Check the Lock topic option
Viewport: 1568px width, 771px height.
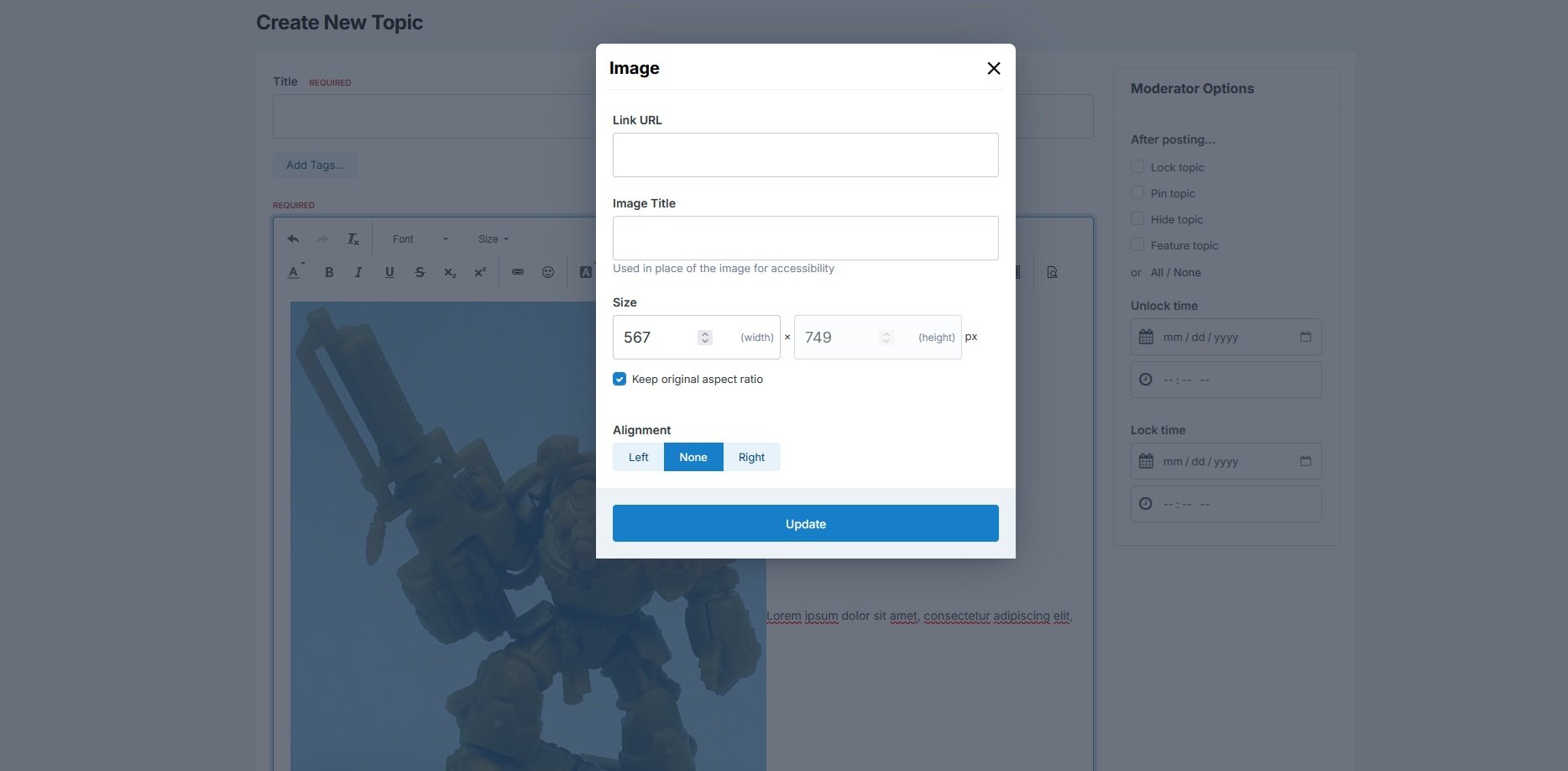click(x=1137, y=167)
